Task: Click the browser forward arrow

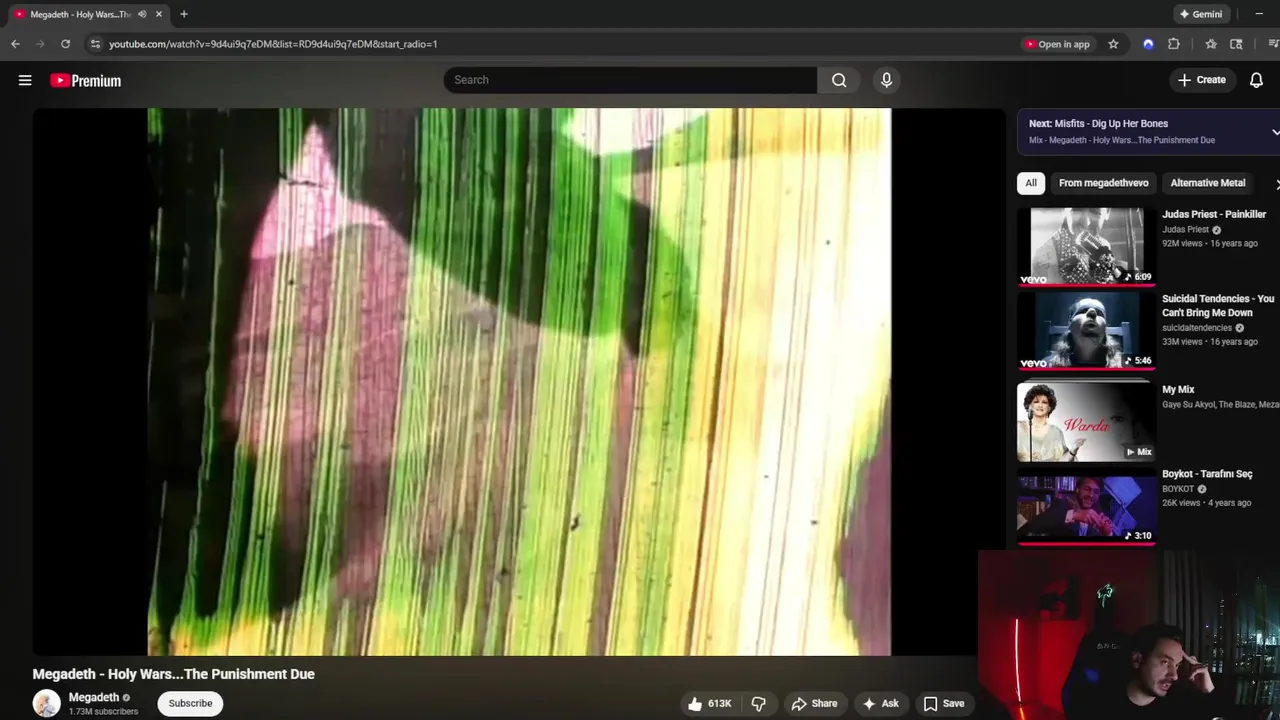Action: pos(40,44)
